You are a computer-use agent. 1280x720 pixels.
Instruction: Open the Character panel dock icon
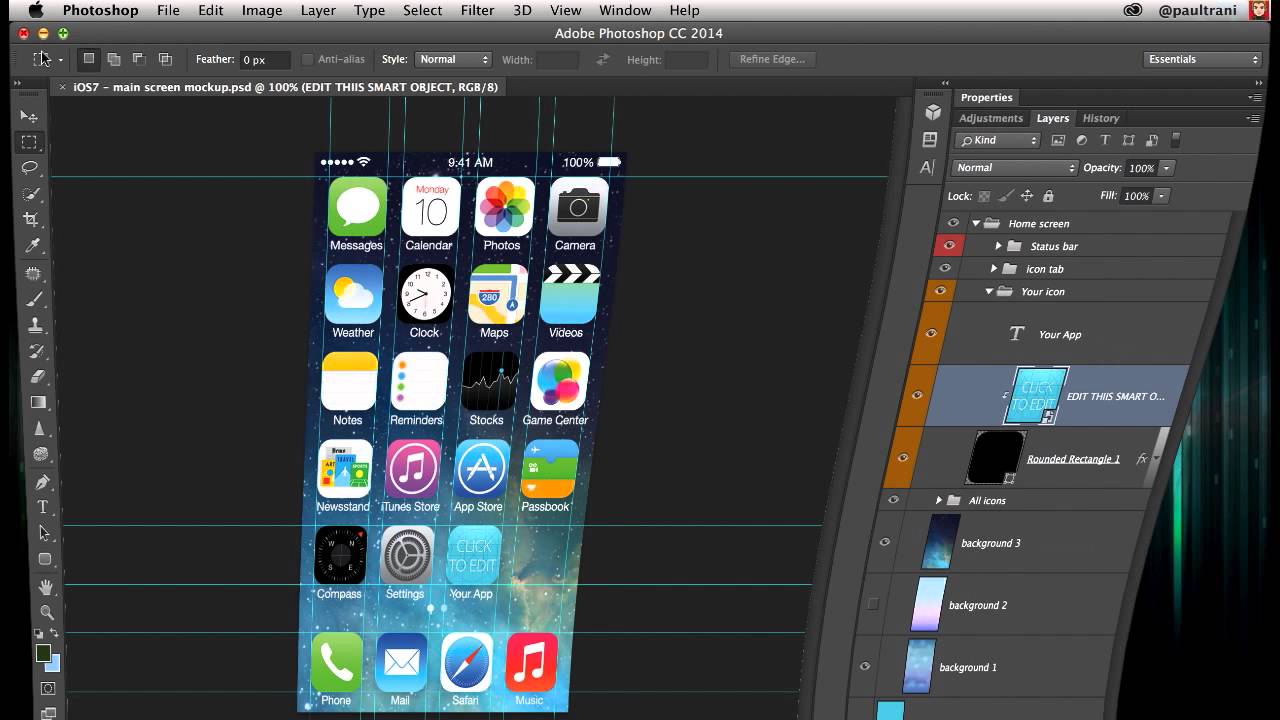(x=928, y=168)
